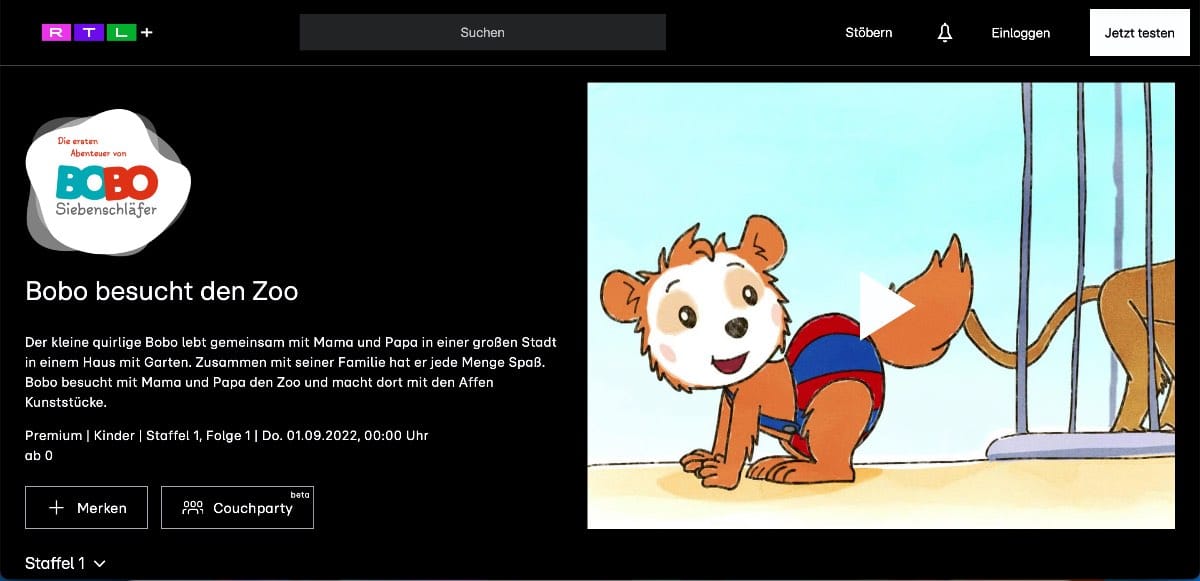Click the Premium | Kinder metadata line
This screenshot has height=581, width=1200.
(227, 436)
